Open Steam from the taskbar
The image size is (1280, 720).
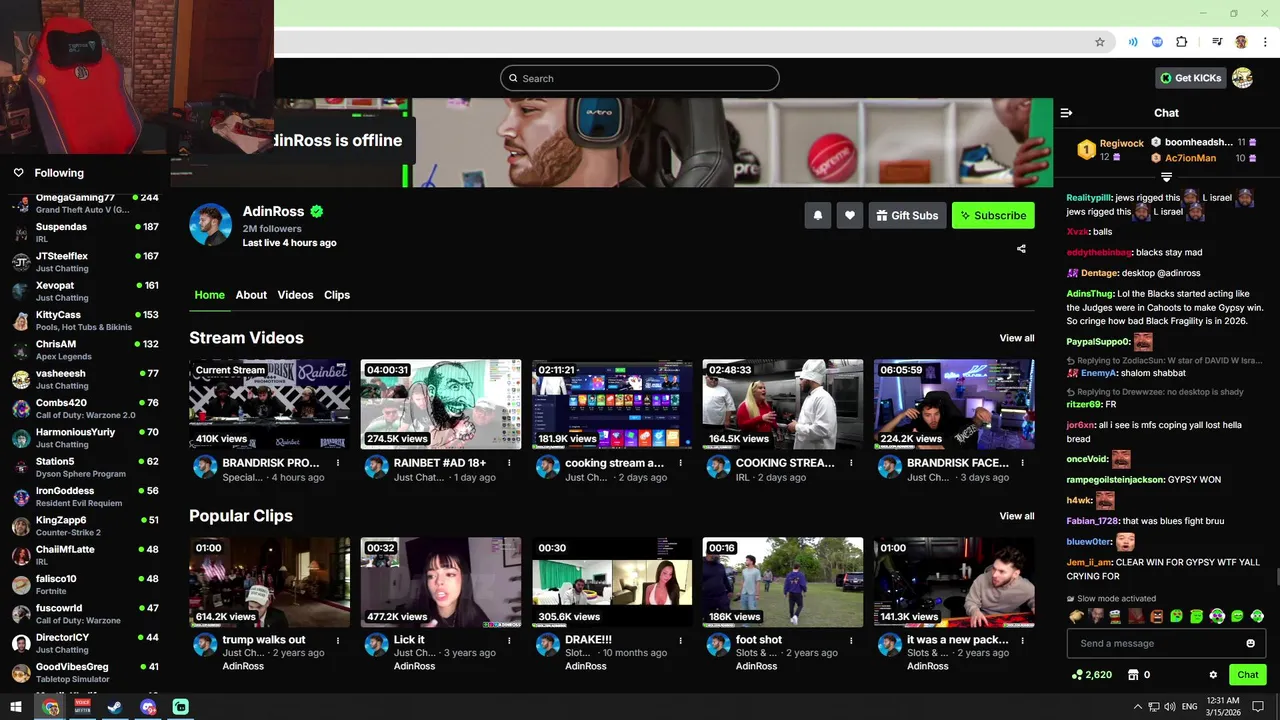pyautogui.click(x=115, y=707)
